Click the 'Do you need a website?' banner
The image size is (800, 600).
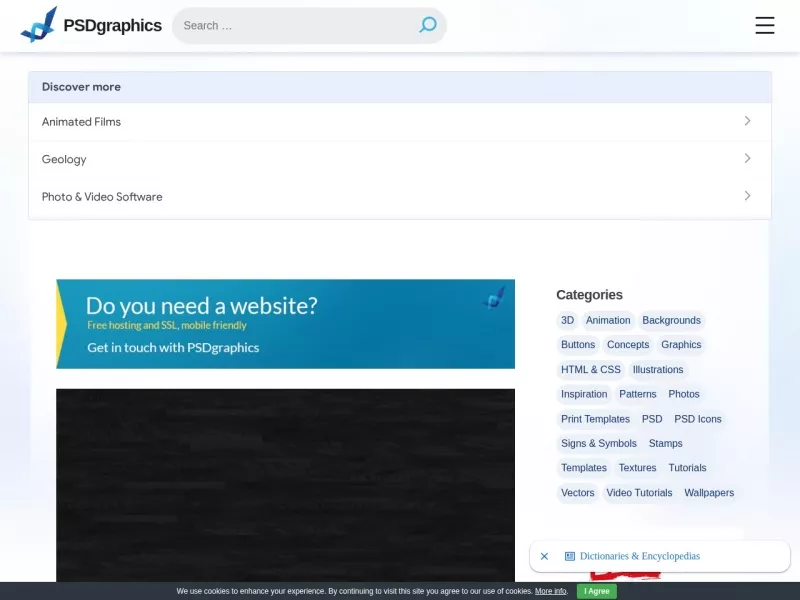tap(285, 324)
